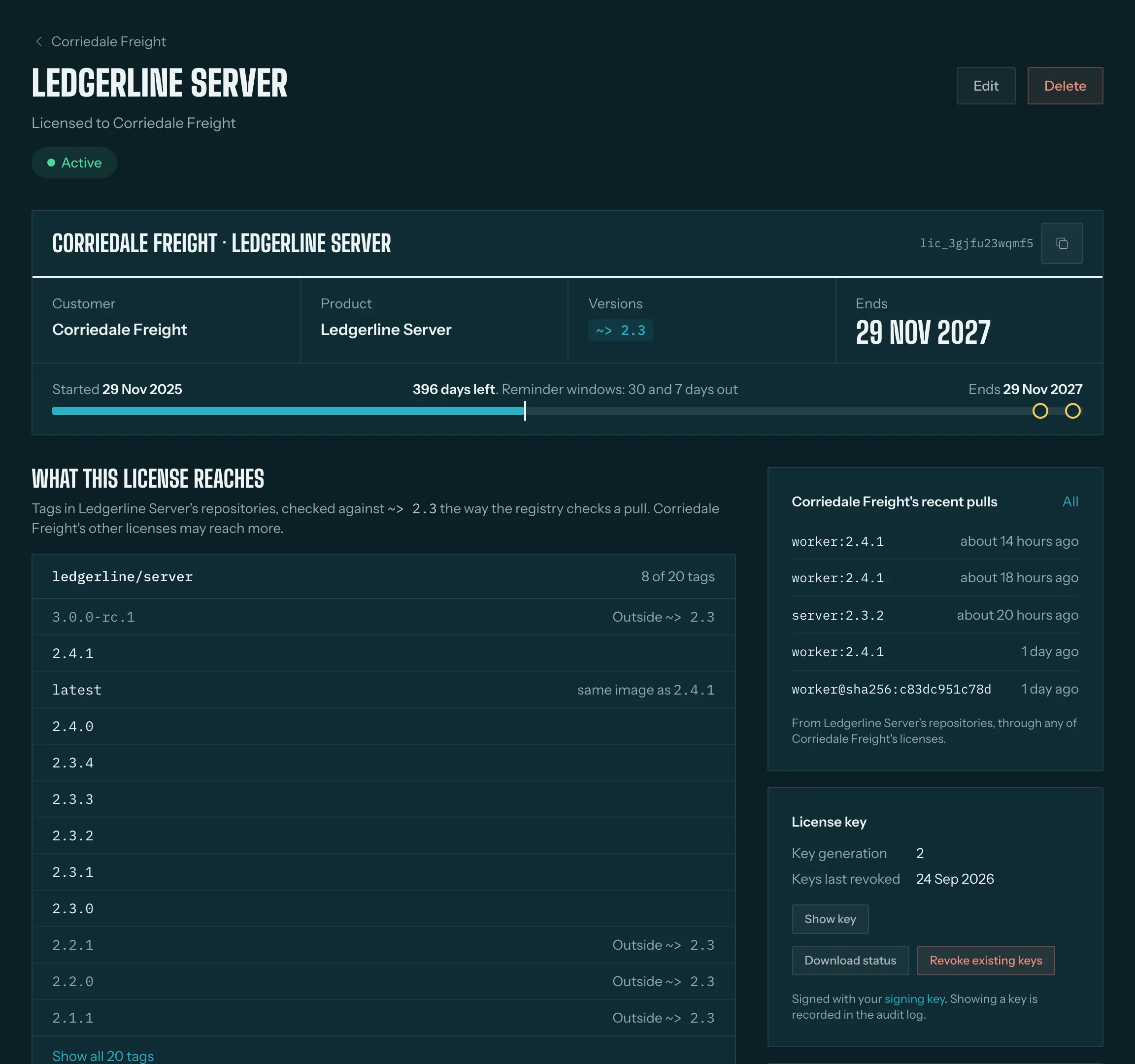The image size is (1135, 1064).
Task: Select the 30-day reminder marker circle
Action: click(1040, 411)
